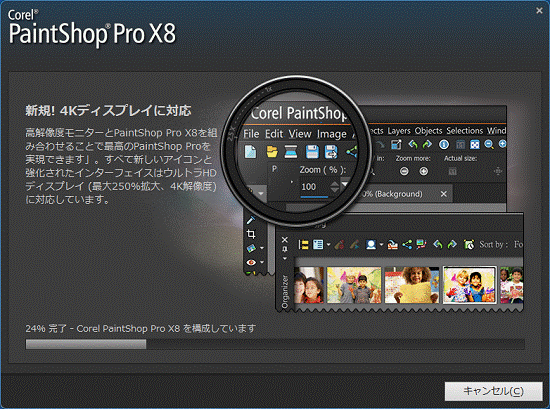Viewport: 550px width, 409px height.
Task: Click the Organizer rotate left icon
Action: (x=438, y=244)
